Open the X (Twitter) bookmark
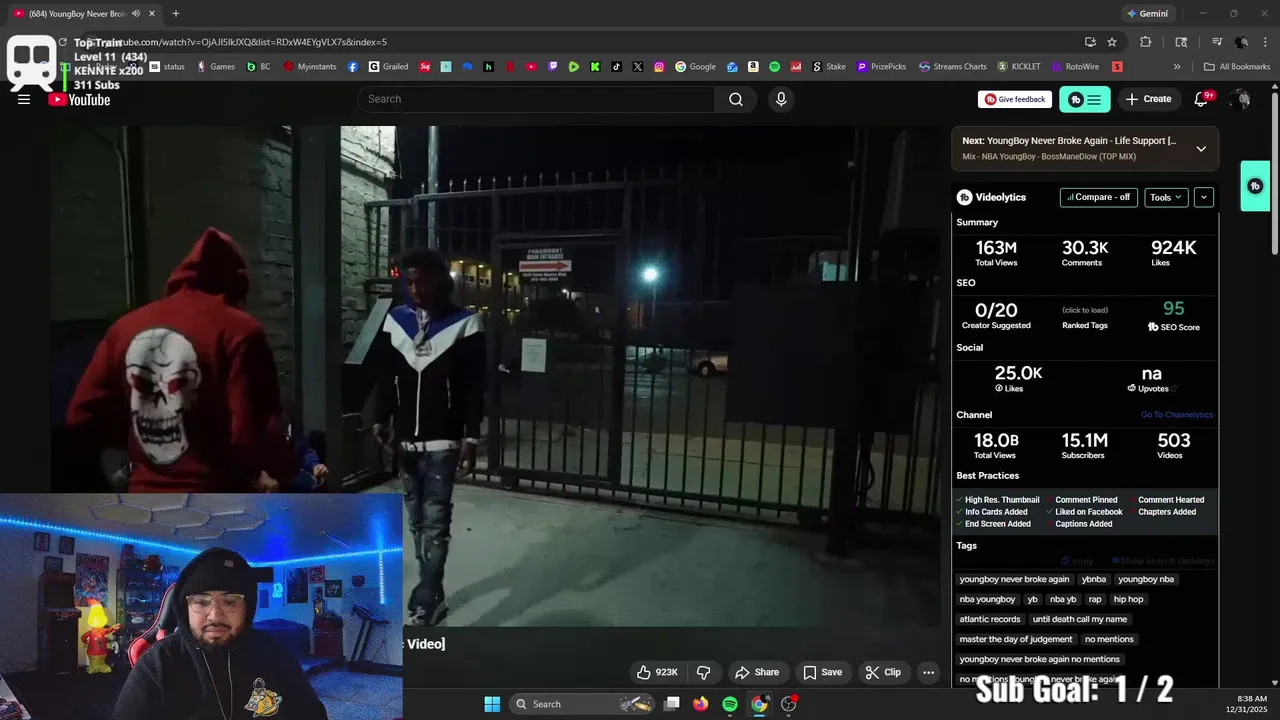This screenshot has width=1280, height=720. (638, 67)
